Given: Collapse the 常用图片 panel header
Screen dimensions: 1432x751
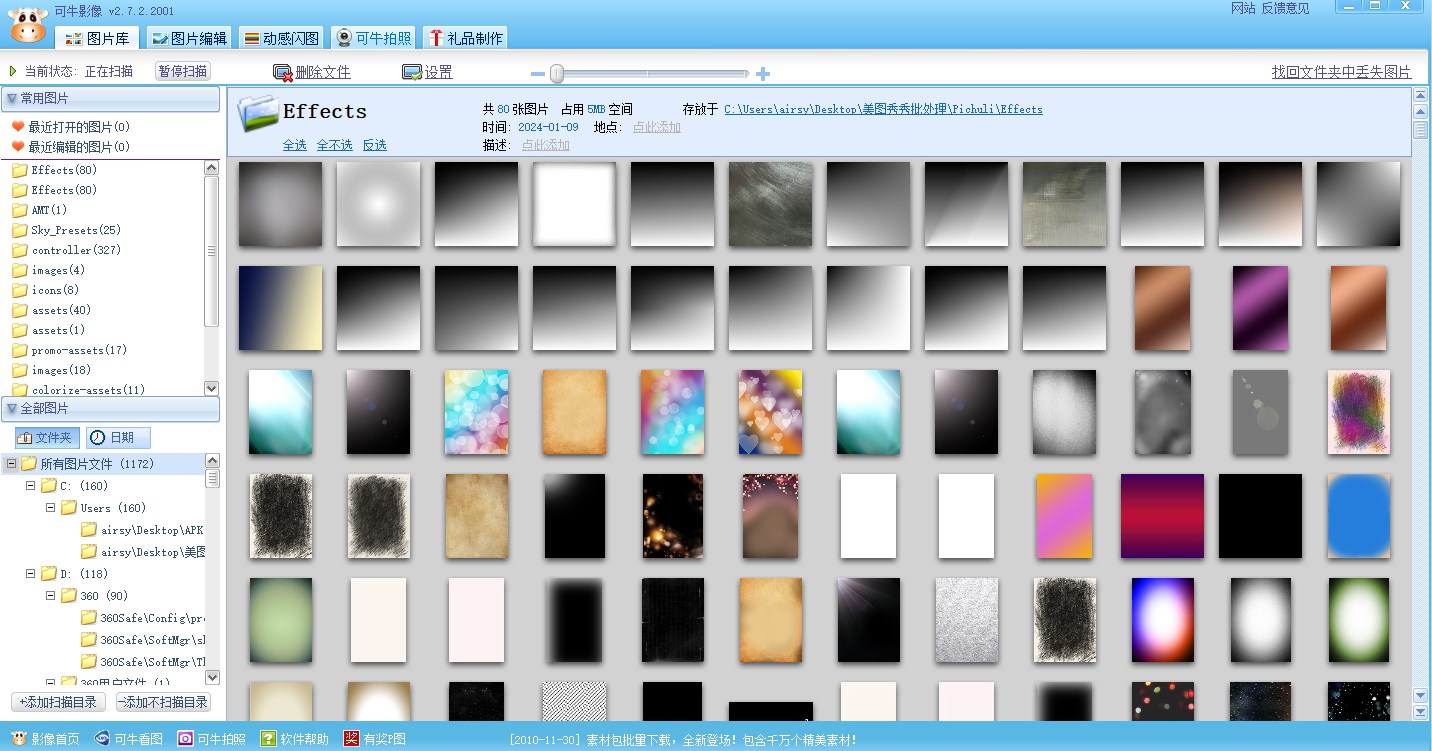Looking at the screenshot, I should (x=11, y=98).
